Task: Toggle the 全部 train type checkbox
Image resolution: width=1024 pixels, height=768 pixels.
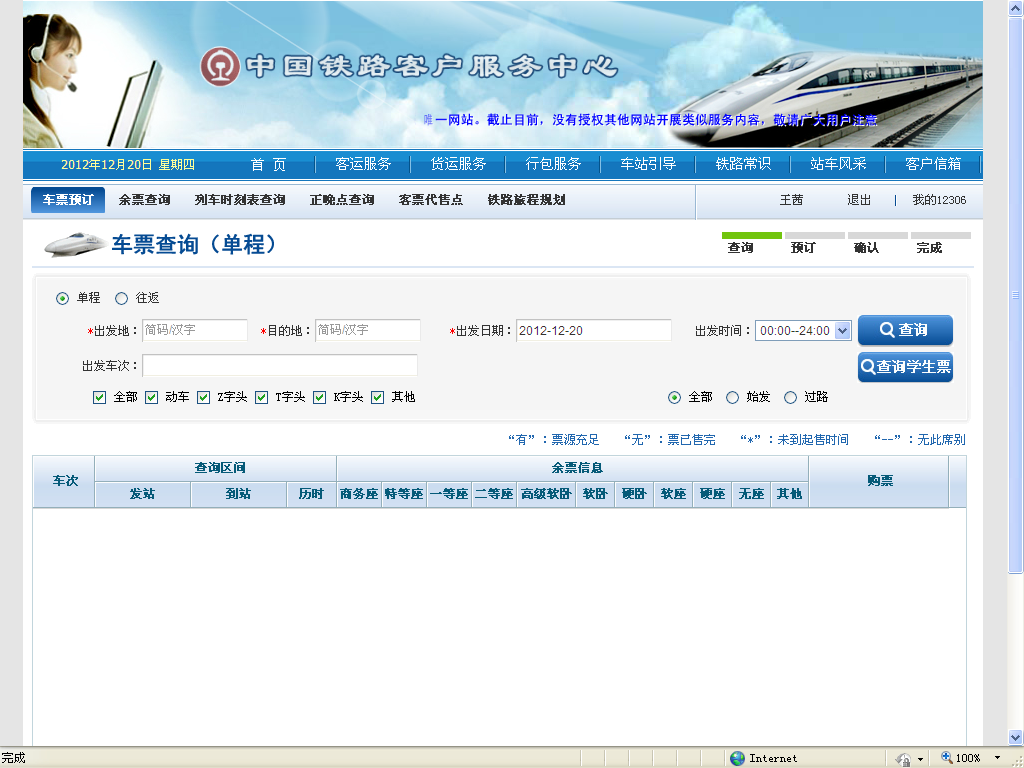Action: pos(99,397)
